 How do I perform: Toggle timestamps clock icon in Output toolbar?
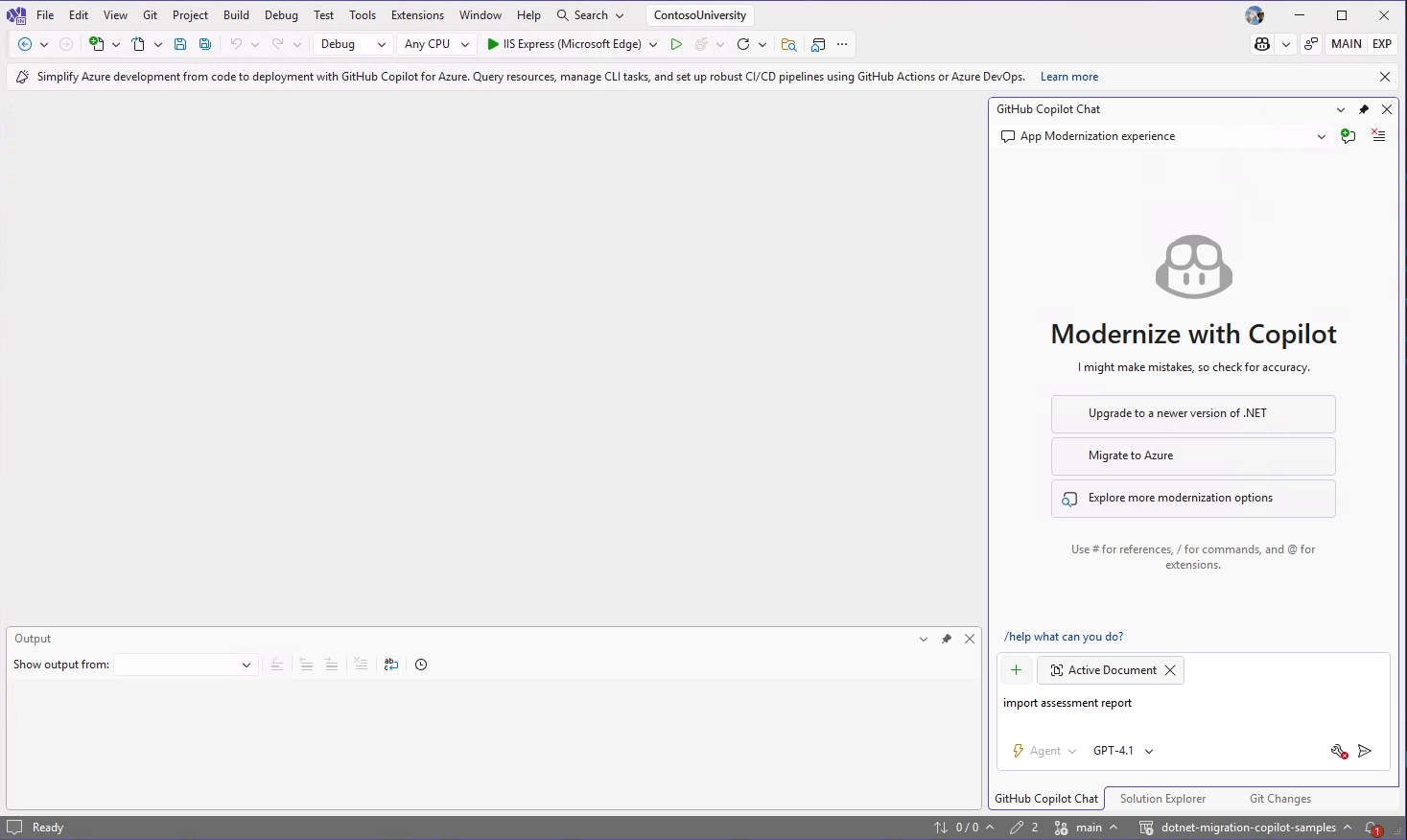coord(421,665)
